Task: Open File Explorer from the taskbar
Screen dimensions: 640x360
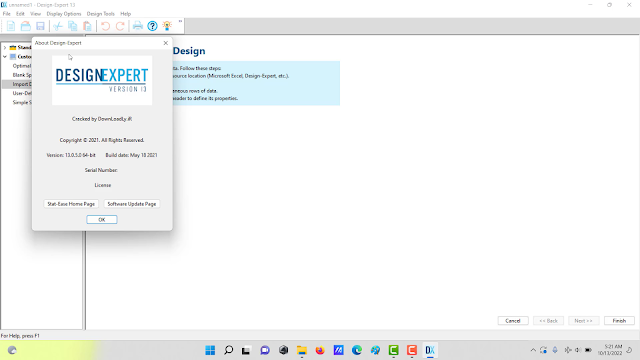Action: [302, 350]
